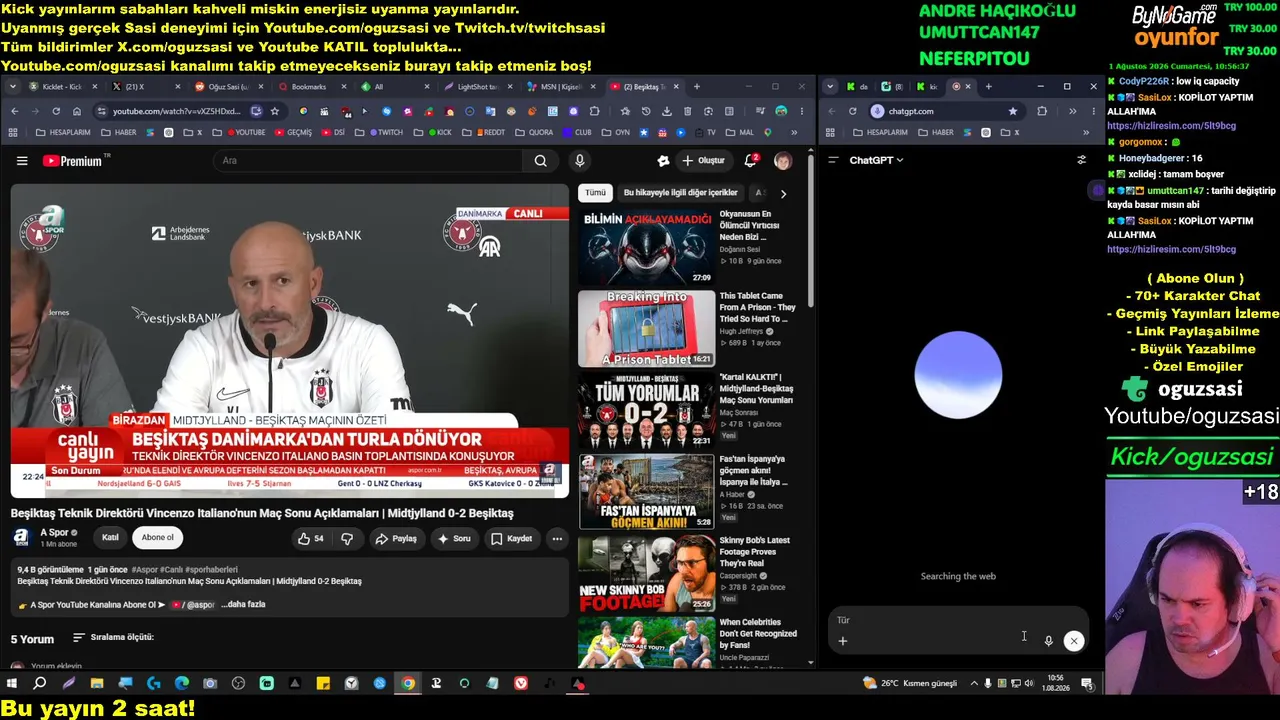This screenshot has width=1280, height=720.
Task: Reload the chatgpt.com page
Action: [852, 111]
